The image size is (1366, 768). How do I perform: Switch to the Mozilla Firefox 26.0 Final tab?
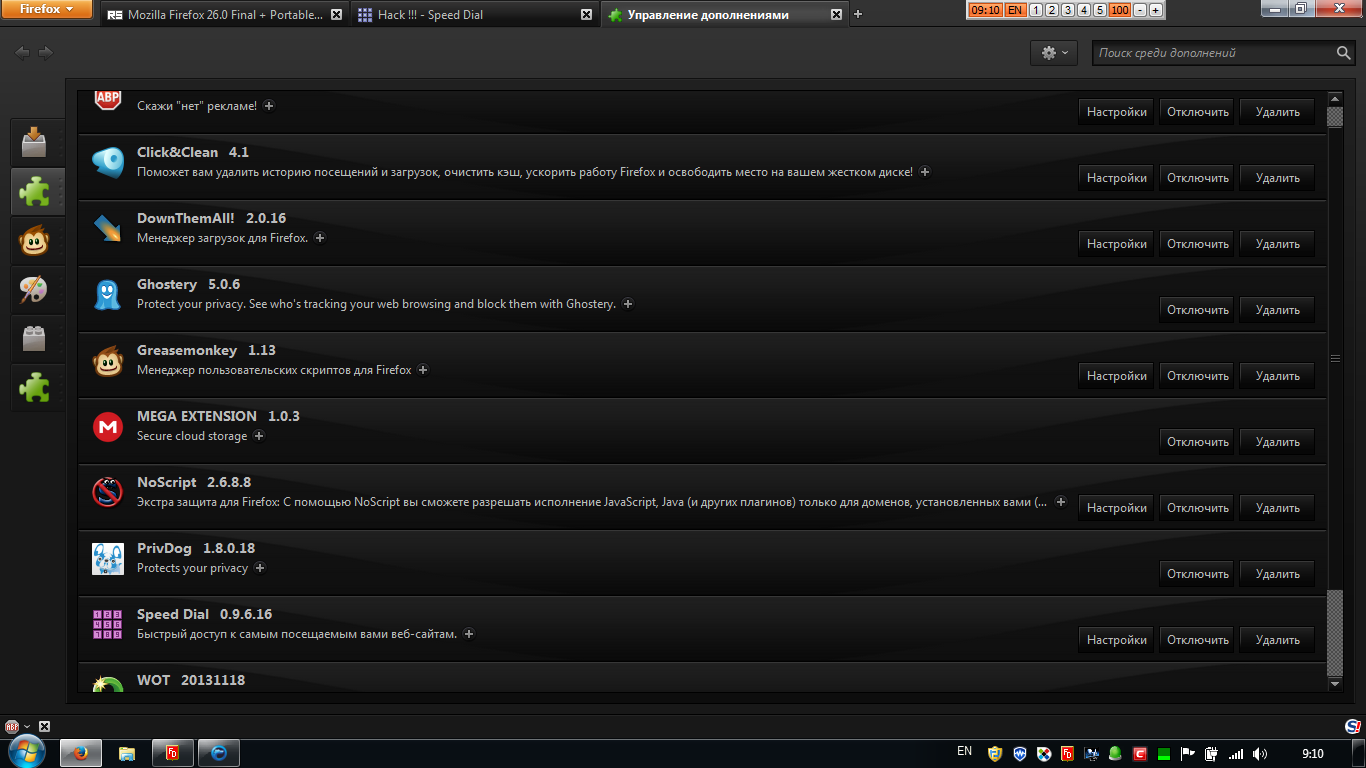tap(223, 15)
